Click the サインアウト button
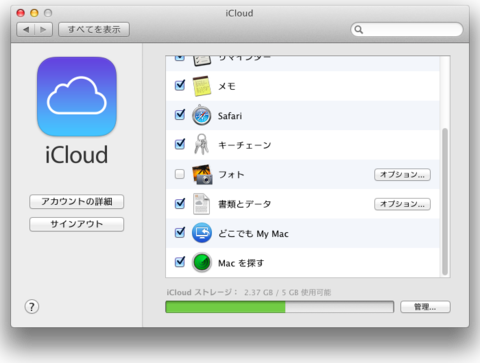The image size is (480, 363). click(x=77, y=224)
